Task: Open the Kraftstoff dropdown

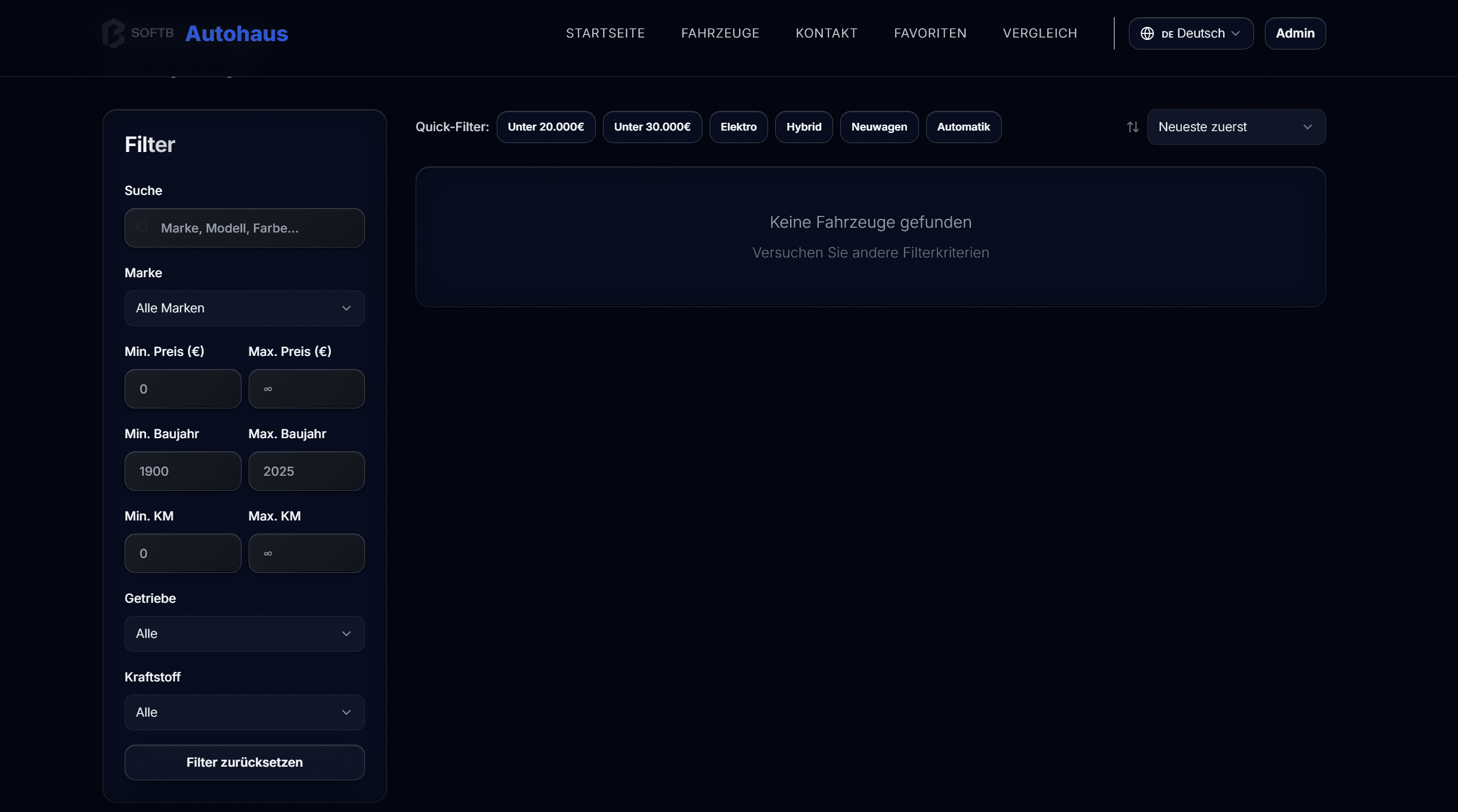Action: point(244,712)
